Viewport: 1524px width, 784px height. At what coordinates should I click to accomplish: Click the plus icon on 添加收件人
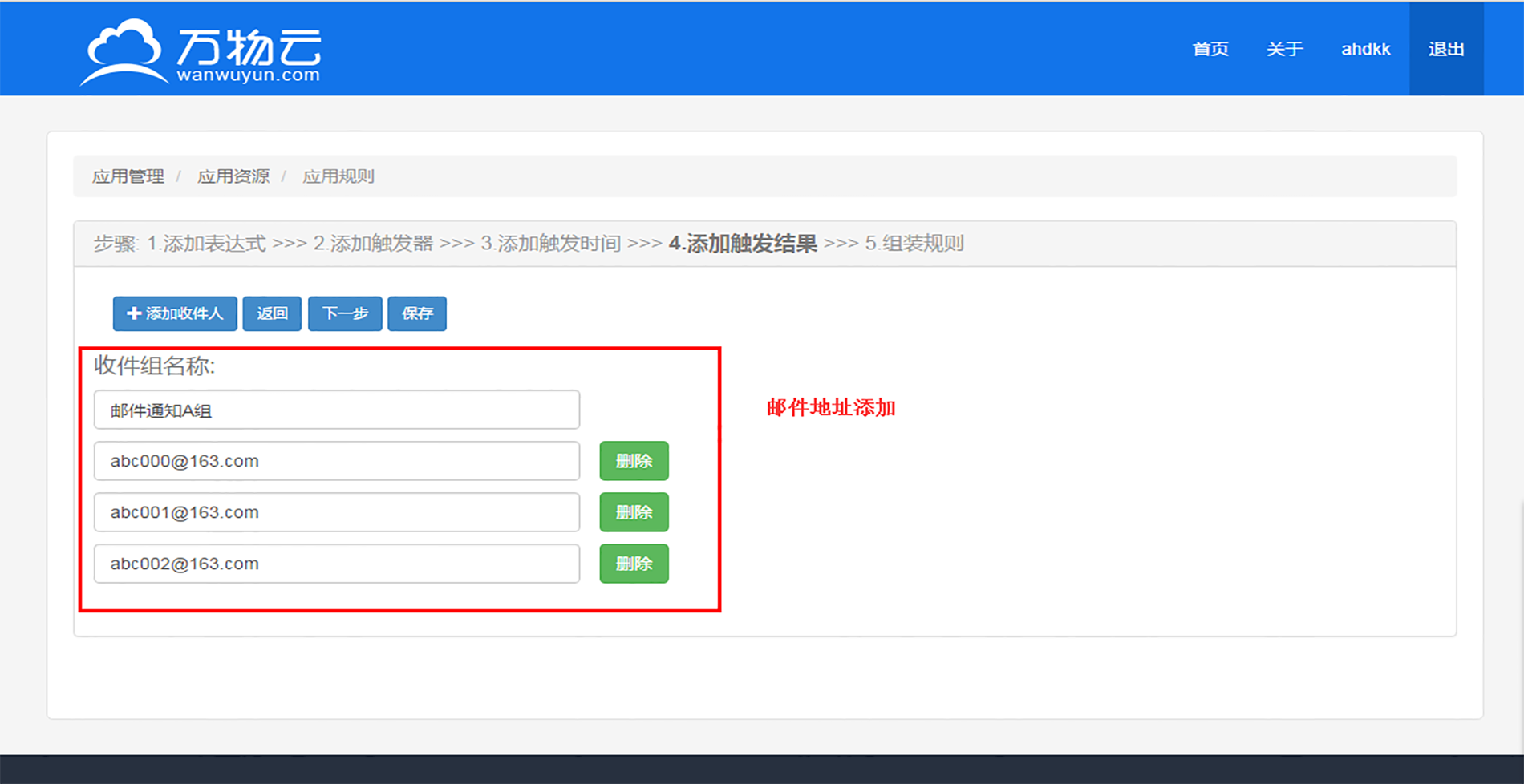[x=134, y=313]
